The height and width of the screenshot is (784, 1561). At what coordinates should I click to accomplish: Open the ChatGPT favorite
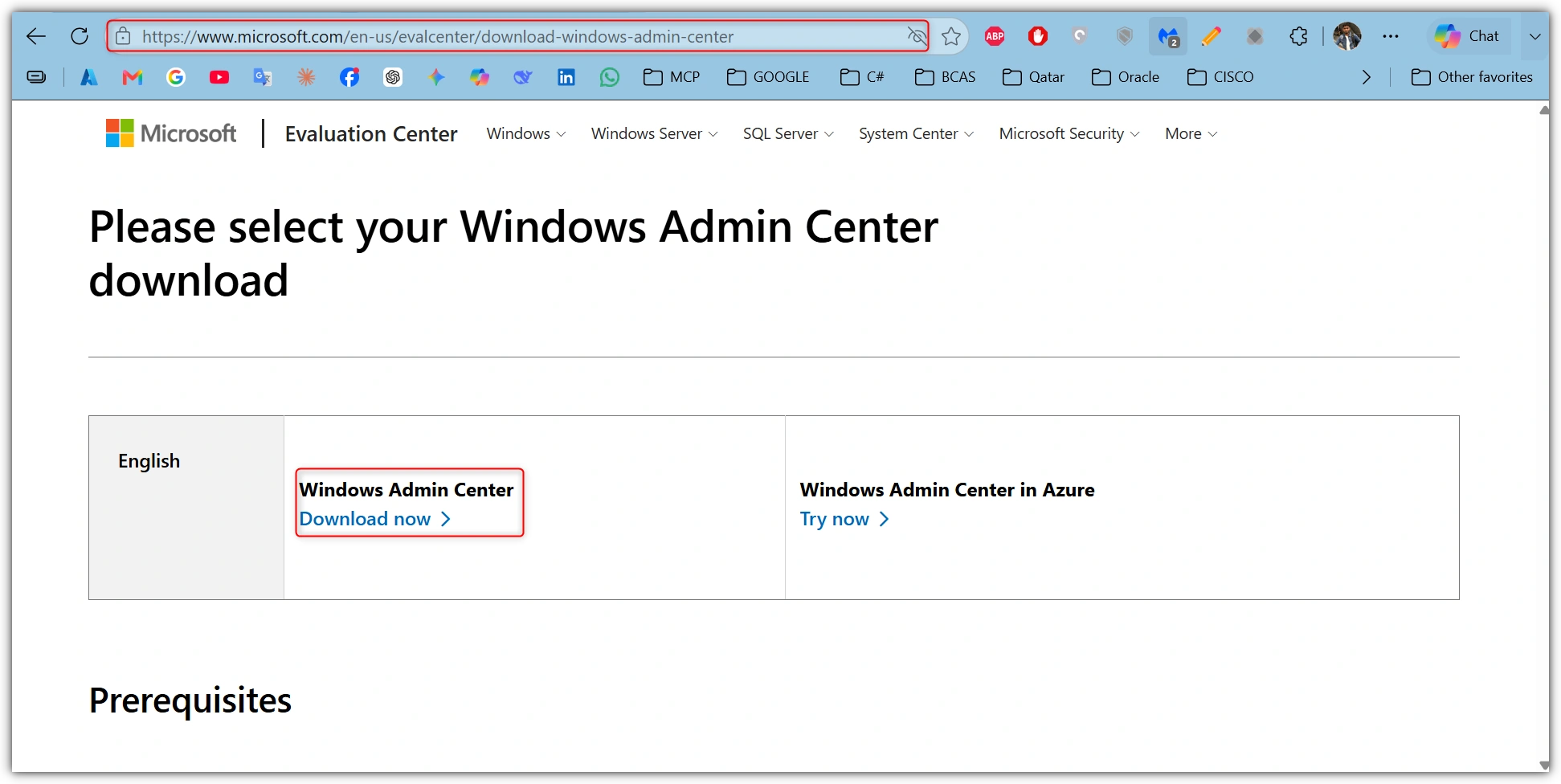[x=393, y=77]
